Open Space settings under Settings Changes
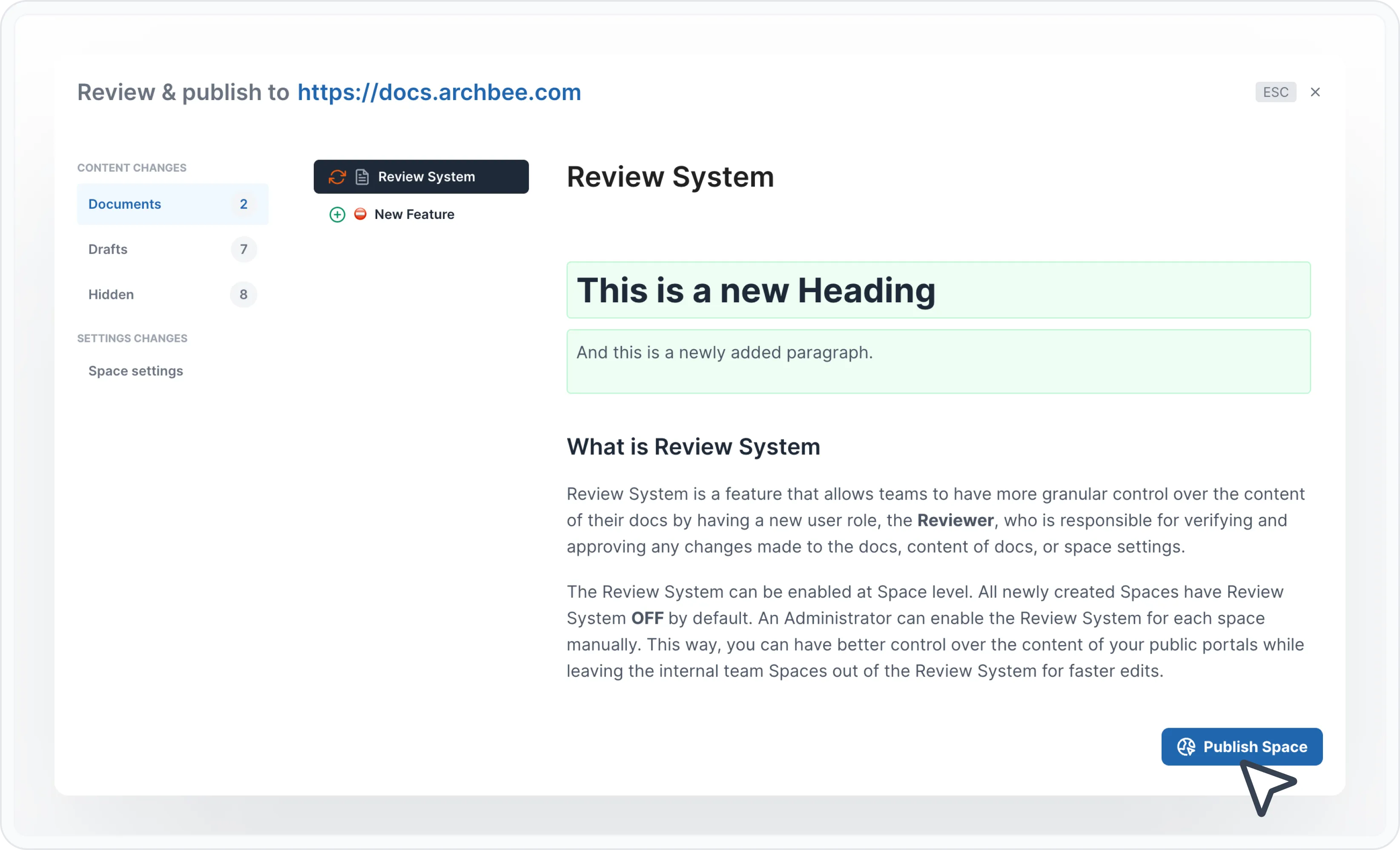Screen dimensions: 1400x850 tap(136, 371)
